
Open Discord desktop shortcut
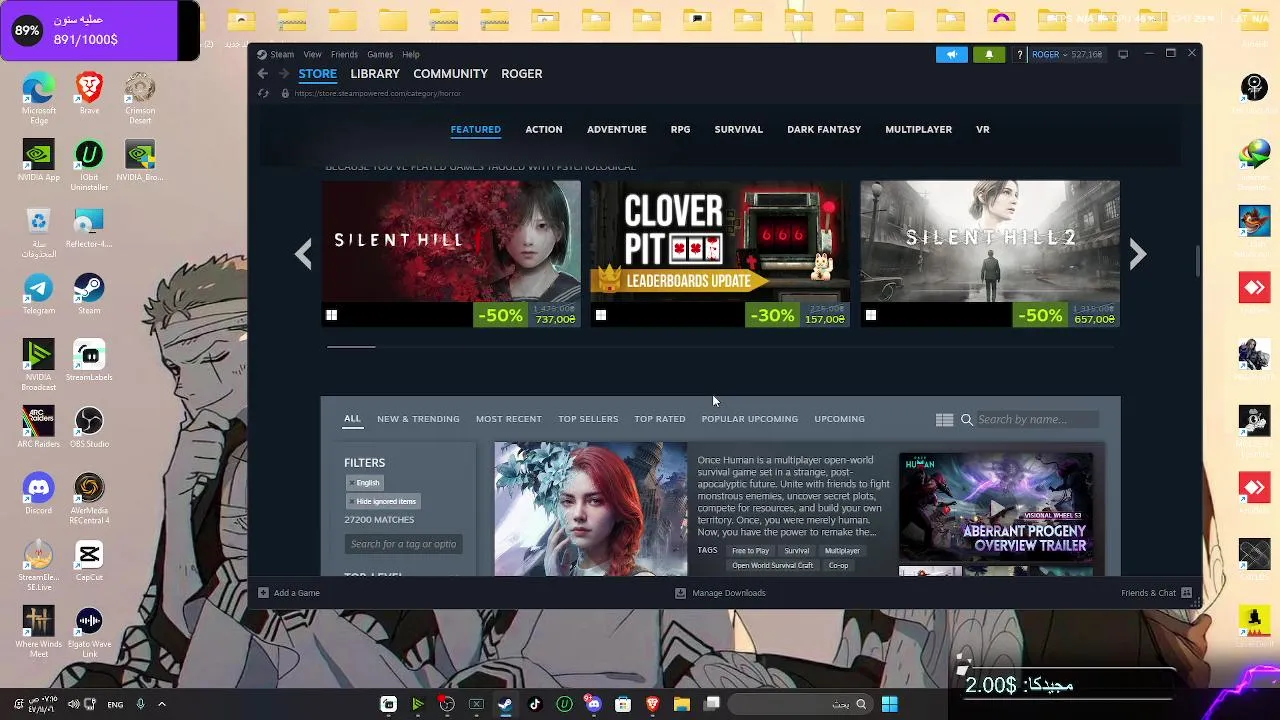[39, 494]
